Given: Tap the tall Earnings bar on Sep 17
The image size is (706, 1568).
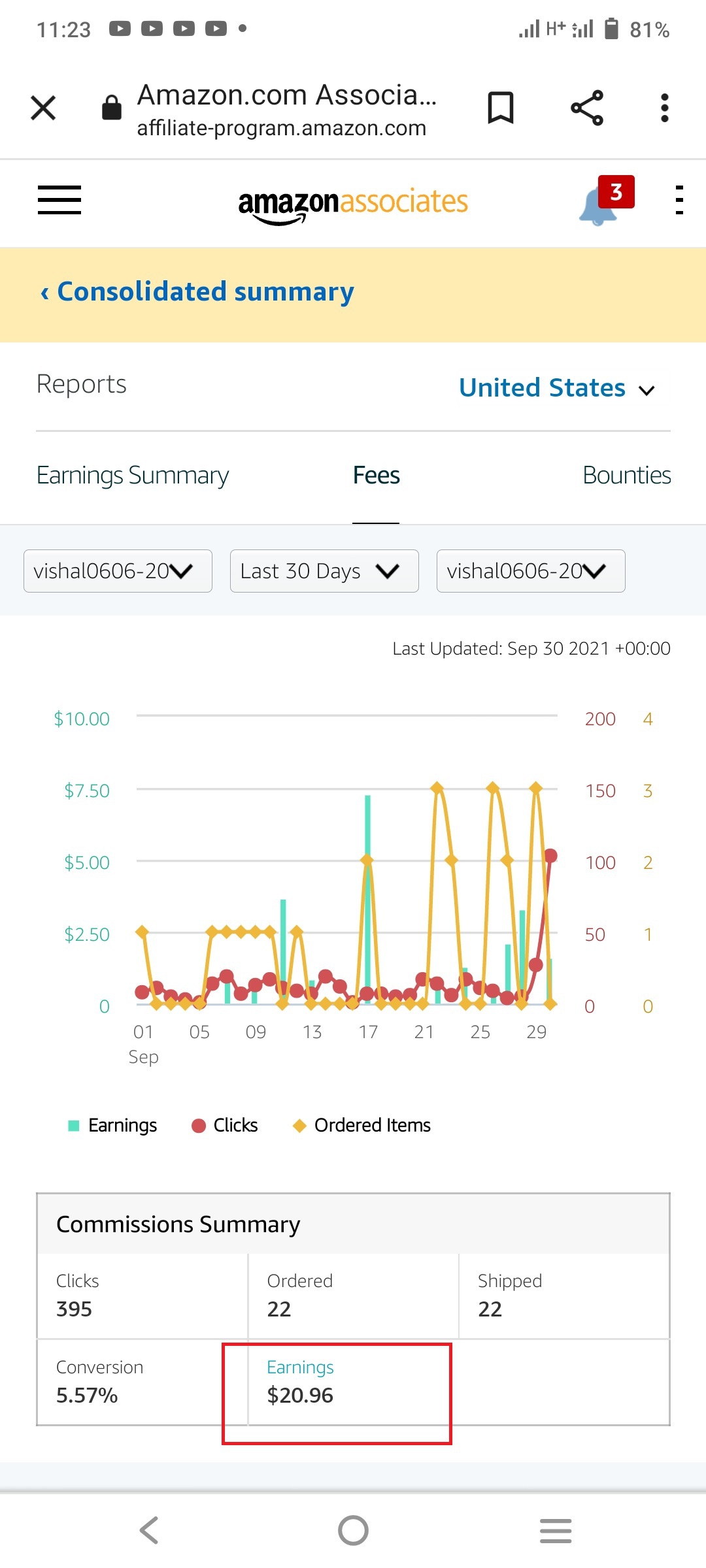Looking at the screenshot, I should point(368,899).
